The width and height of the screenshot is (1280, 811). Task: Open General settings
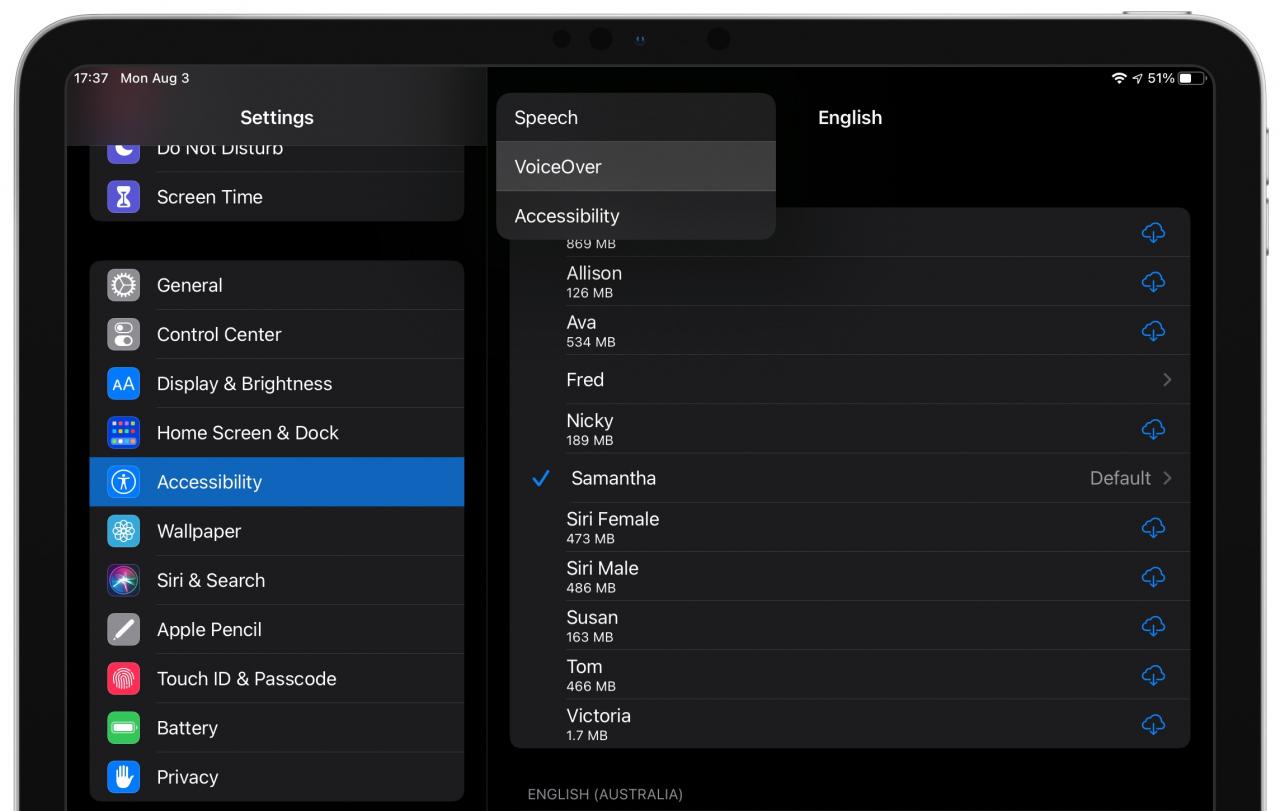(x=277, y=285)
